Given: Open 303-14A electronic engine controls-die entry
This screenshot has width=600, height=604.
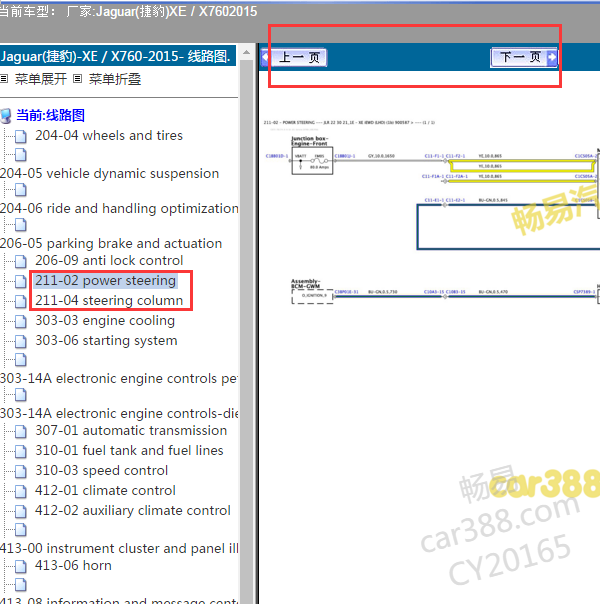Looking at the screenshot, I should coord(119,413).
